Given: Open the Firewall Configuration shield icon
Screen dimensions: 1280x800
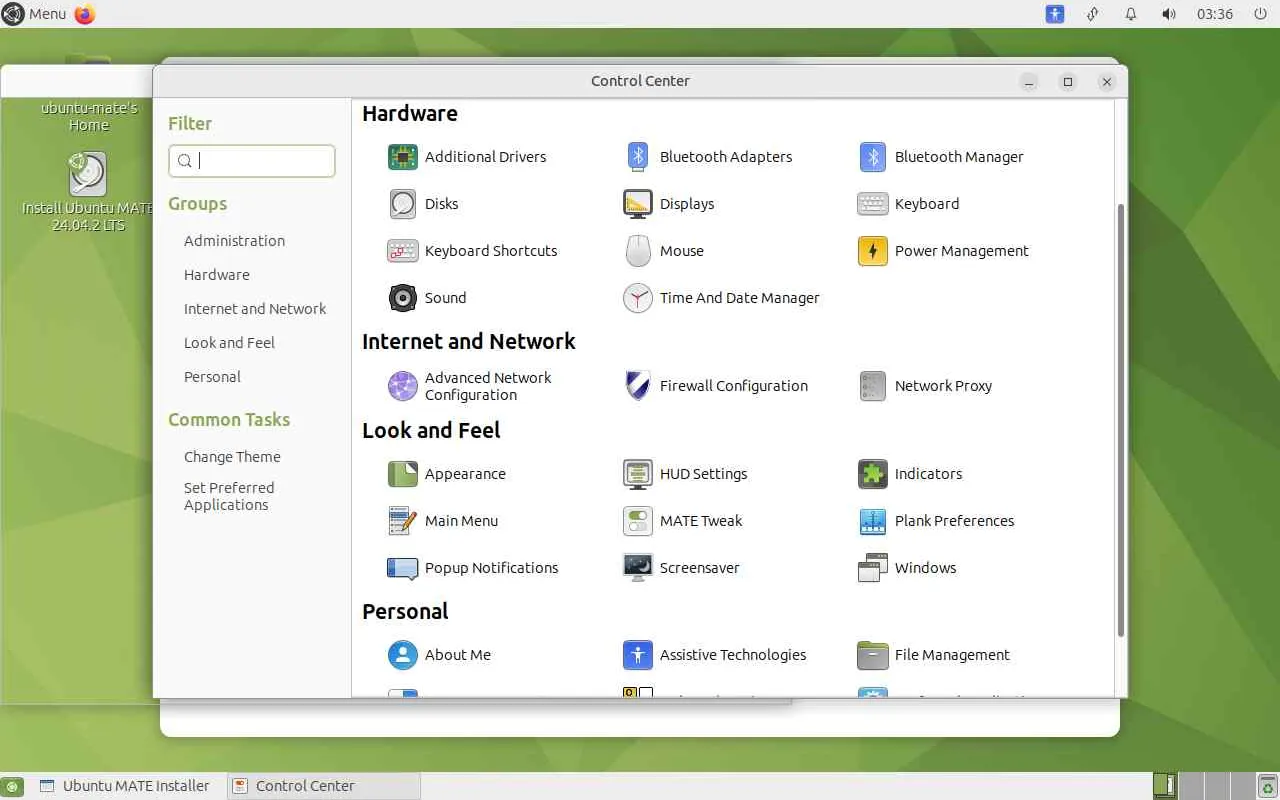Looking at the screenshot, I should [x=637, y=386].
